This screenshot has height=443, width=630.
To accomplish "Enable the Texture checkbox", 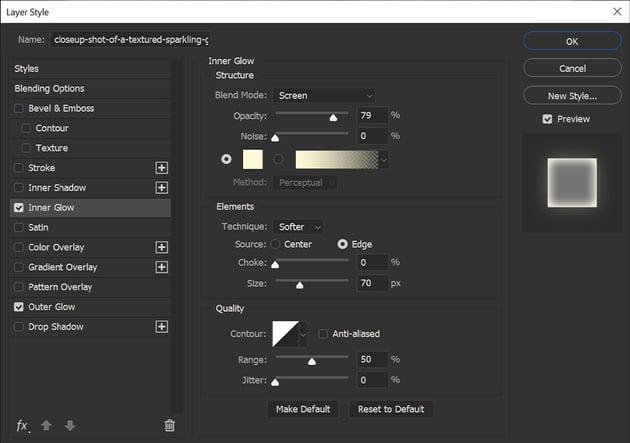I will click(26, 148).
